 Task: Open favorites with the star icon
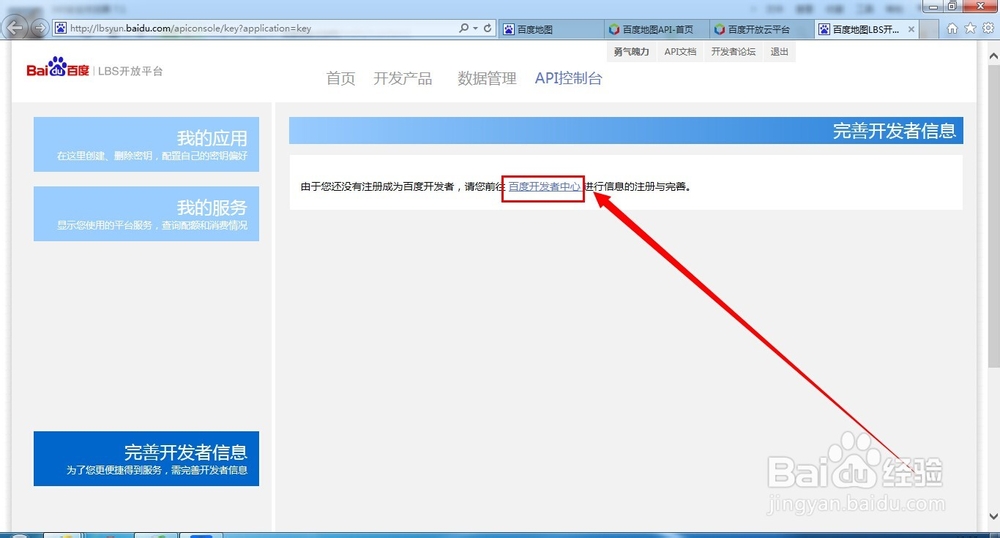pos(970,28)
